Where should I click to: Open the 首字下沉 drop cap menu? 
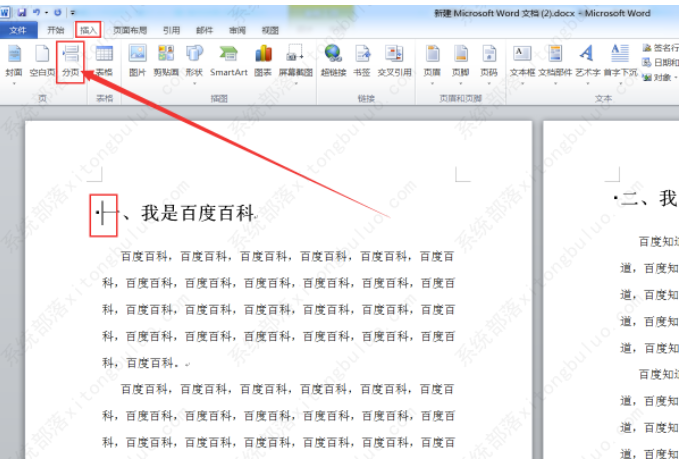[x=620, y=63]
